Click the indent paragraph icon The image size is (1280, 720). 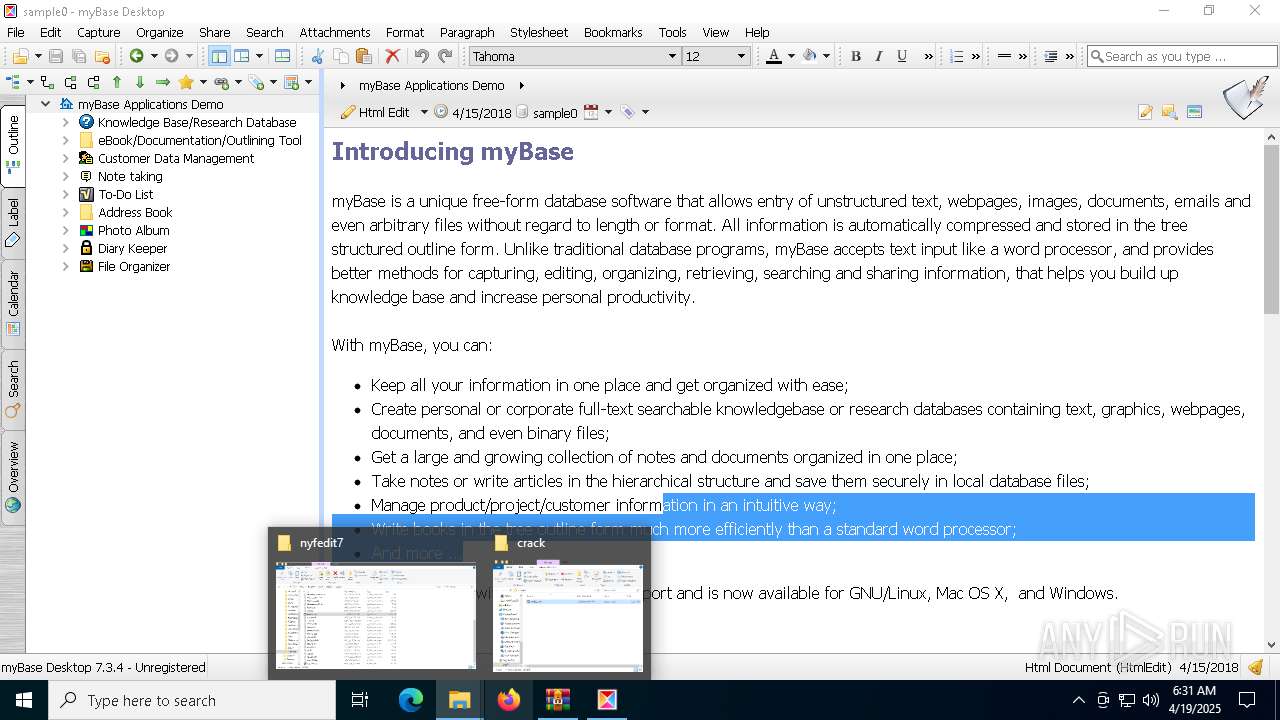click(x=1051, y=56)
